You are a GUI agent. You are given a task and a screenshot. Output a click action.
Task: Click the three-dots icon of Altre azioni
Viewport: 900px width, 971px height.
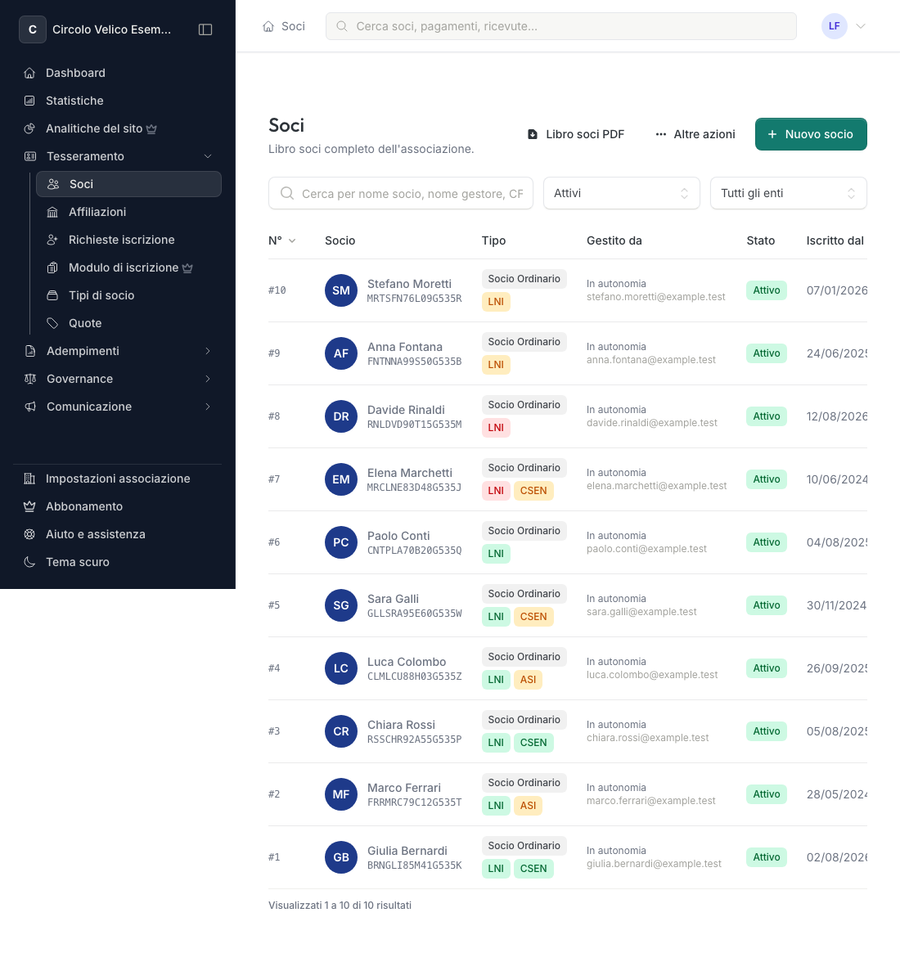(x=661, y=134)
